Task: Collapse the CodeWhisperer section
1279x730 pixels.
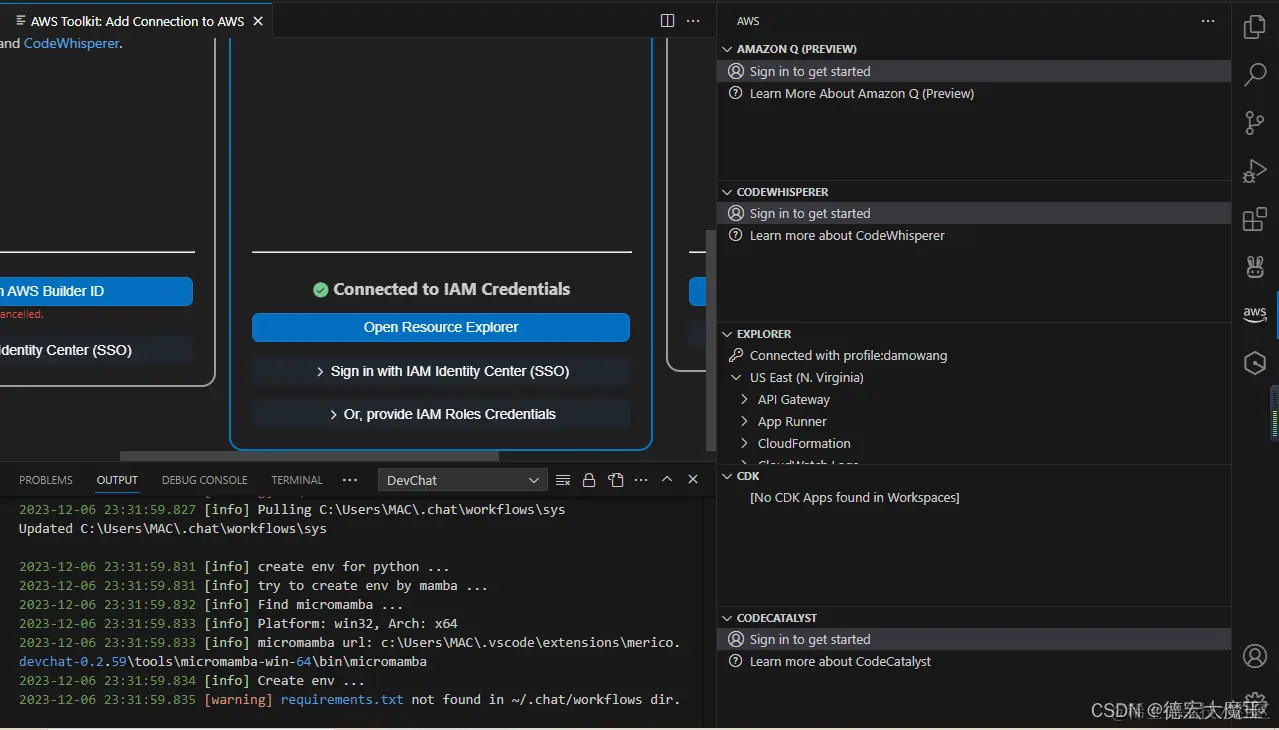Action: point(728,192)
